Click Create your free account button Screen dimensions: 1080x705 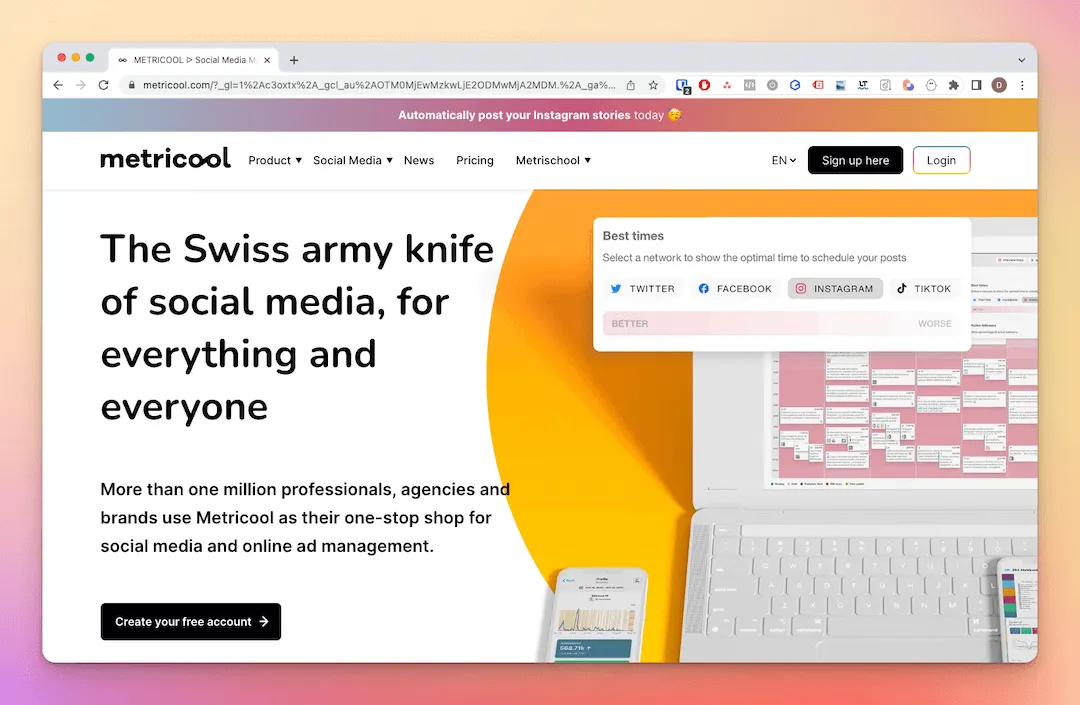click(191, 622)
